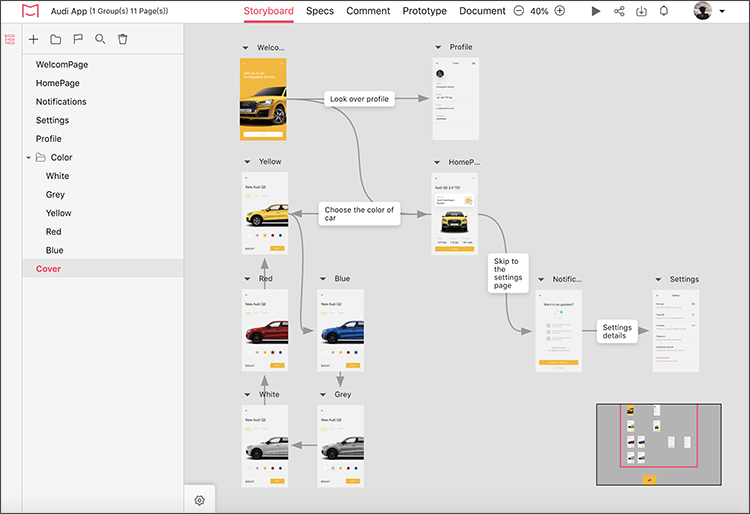Viewport: 750px width, 514px height.
Task: Add a new page with plus icon
Action: pyautogui.click(x=33, y=39)
